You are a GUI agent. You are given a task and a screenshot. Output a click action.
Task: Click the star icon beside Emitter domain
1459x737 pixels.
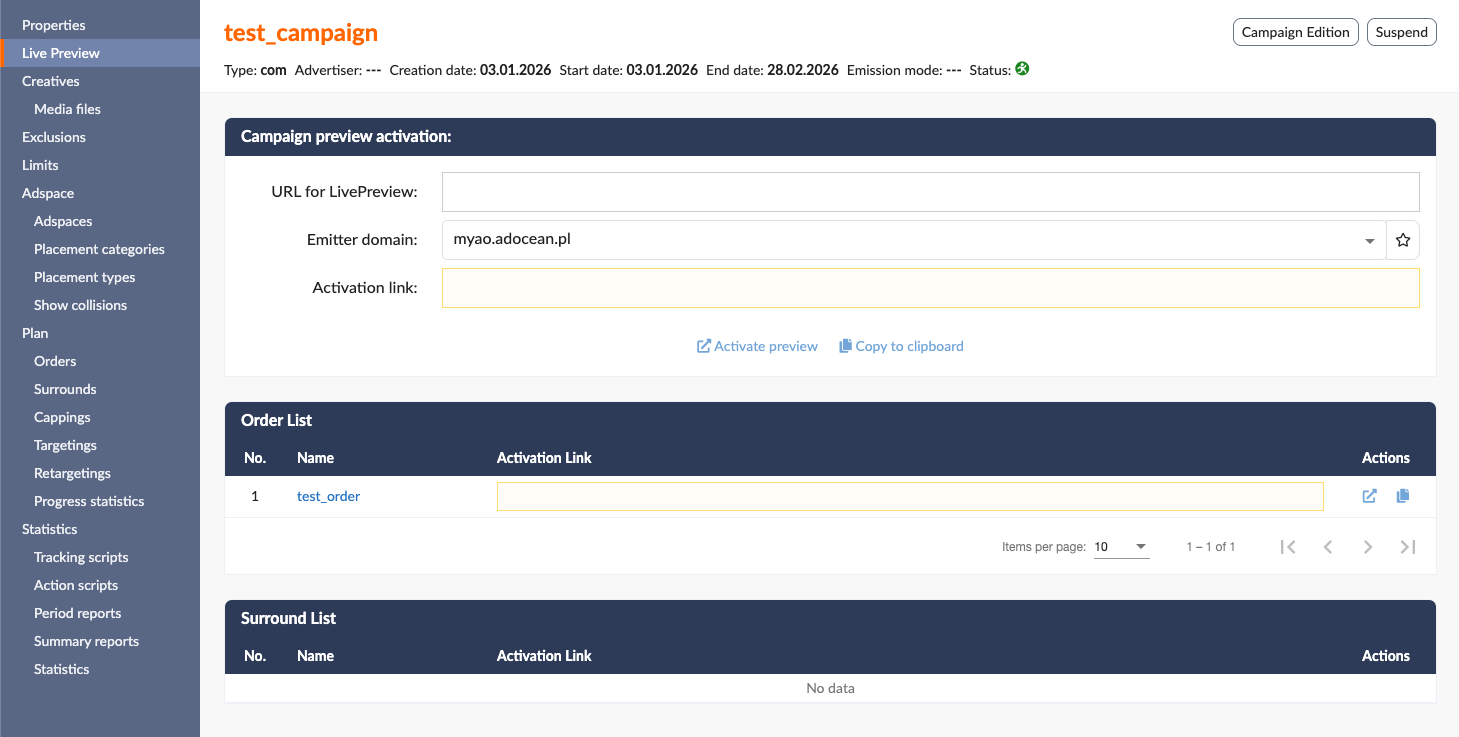pos(1403,240)
